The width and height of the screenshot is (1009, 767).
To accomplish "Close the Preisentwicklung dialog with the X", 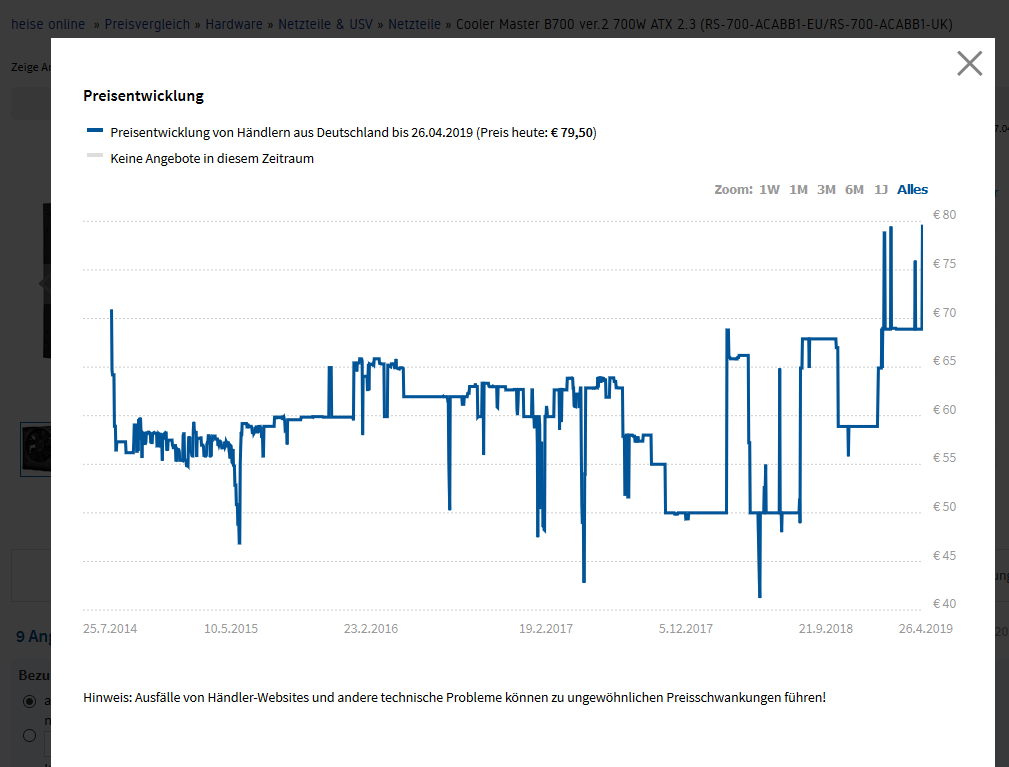I will pyautogui.click(x=969, y=64).
